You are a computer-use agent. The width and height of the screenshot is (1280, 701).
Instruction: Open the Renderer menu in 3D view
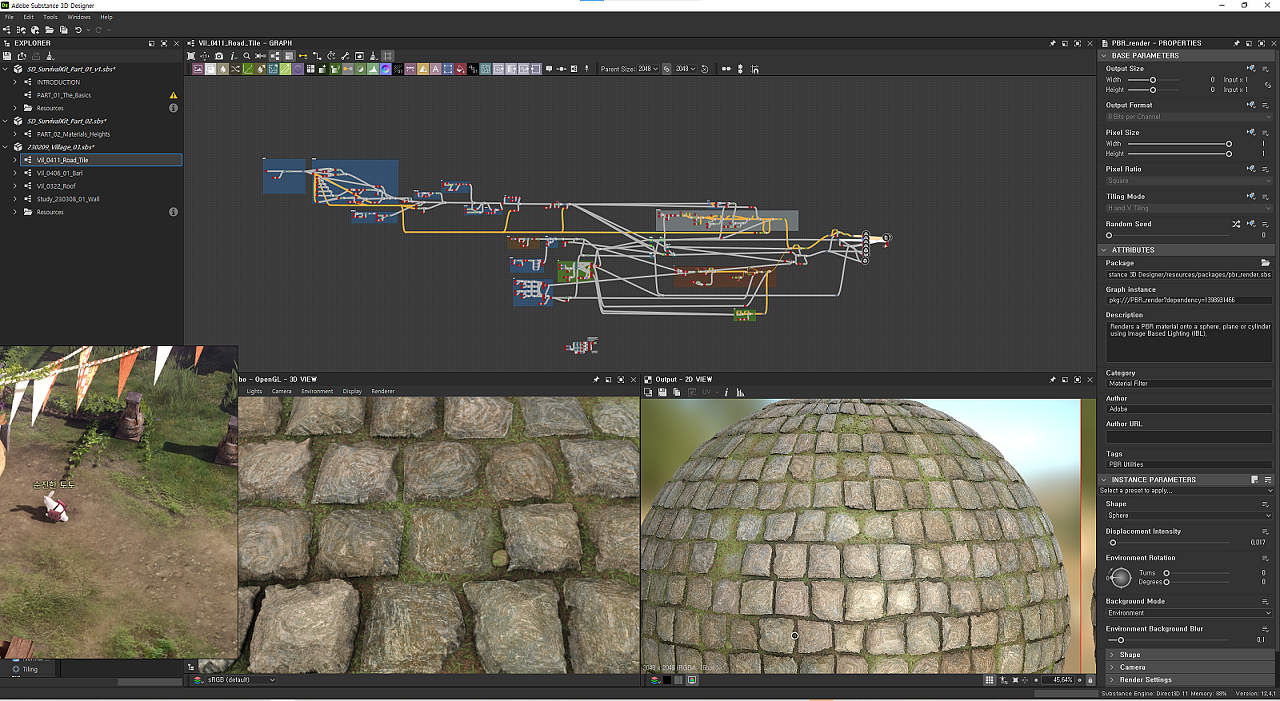pyautogui.click(x=383, y=391)
